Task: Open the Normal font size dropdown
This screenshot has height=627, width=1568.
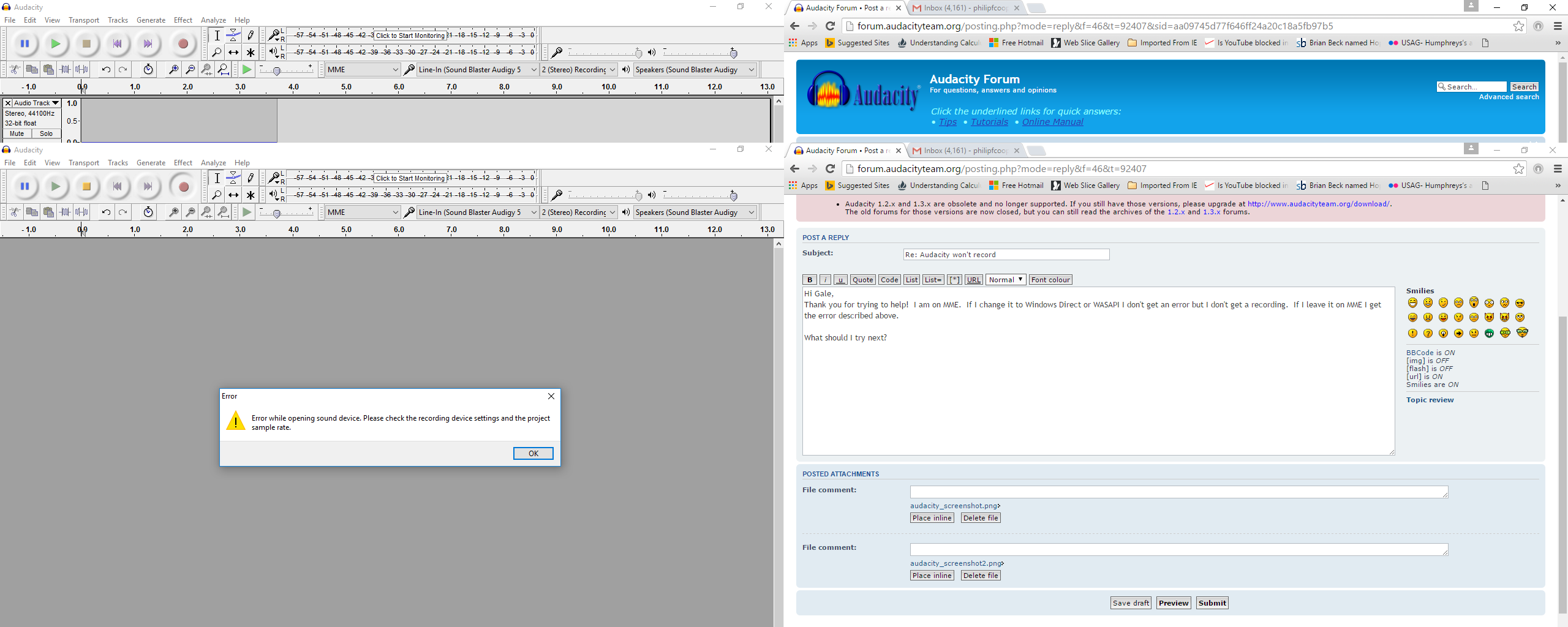Action: (x=1005, y=279)
